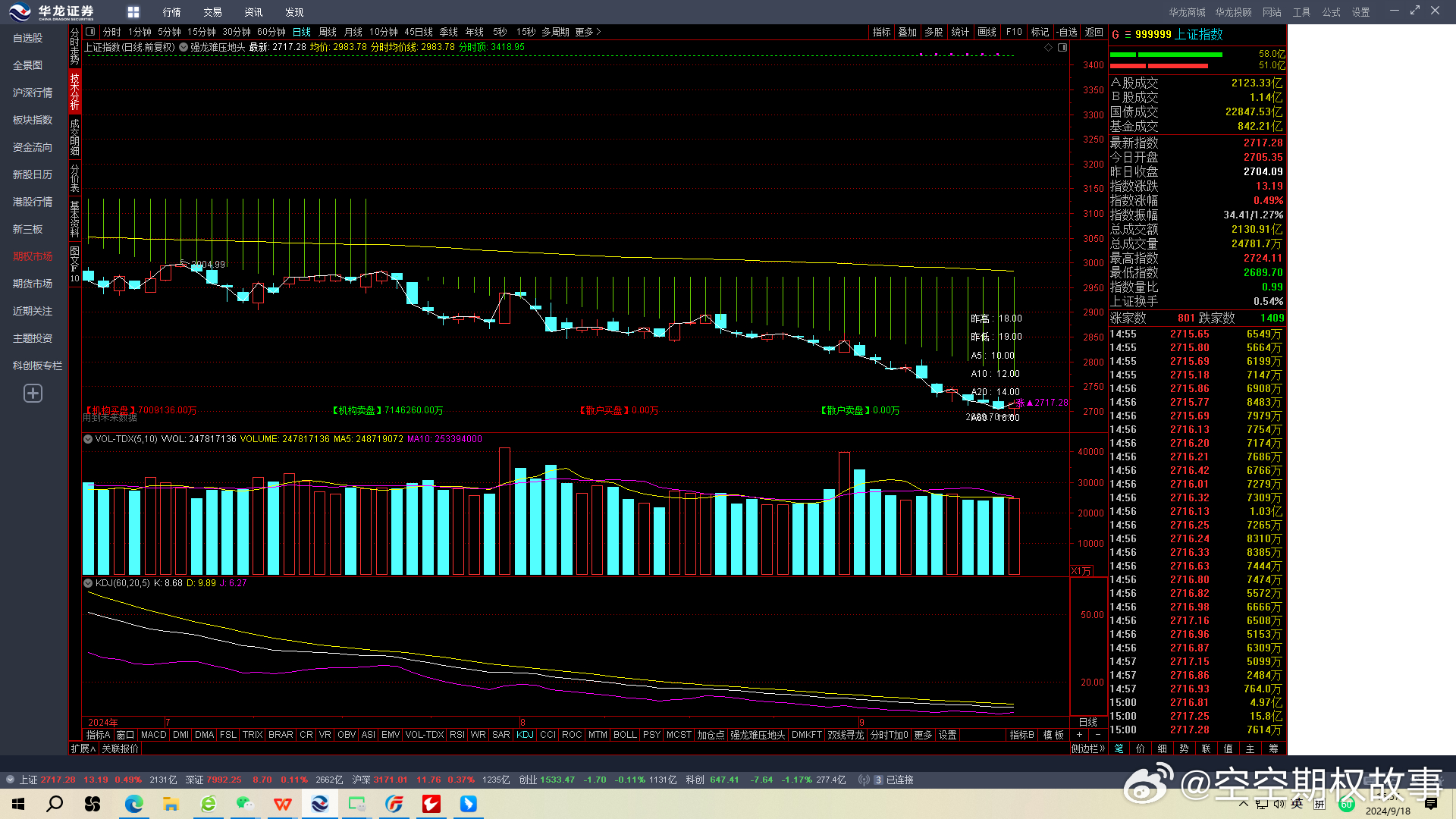Switch the side panel to 细
1456x819 pixels.
point(1163,748)
